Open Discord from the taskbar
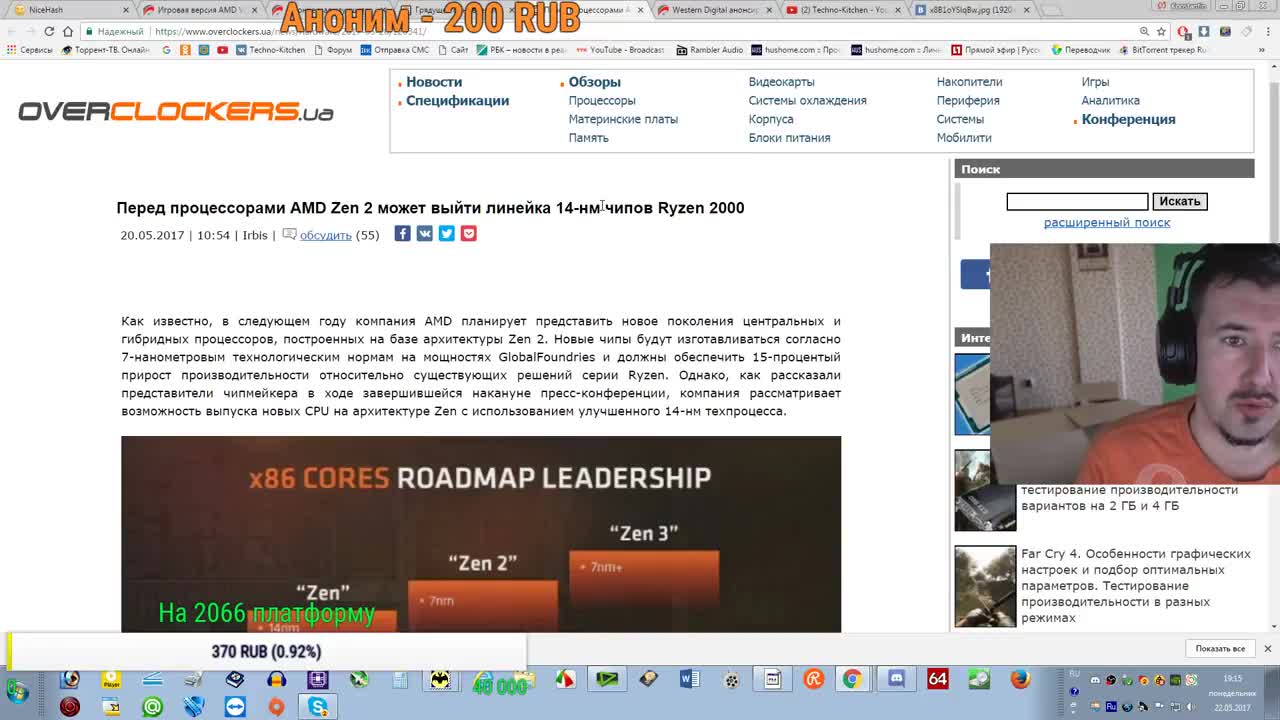 click(896, 679)
